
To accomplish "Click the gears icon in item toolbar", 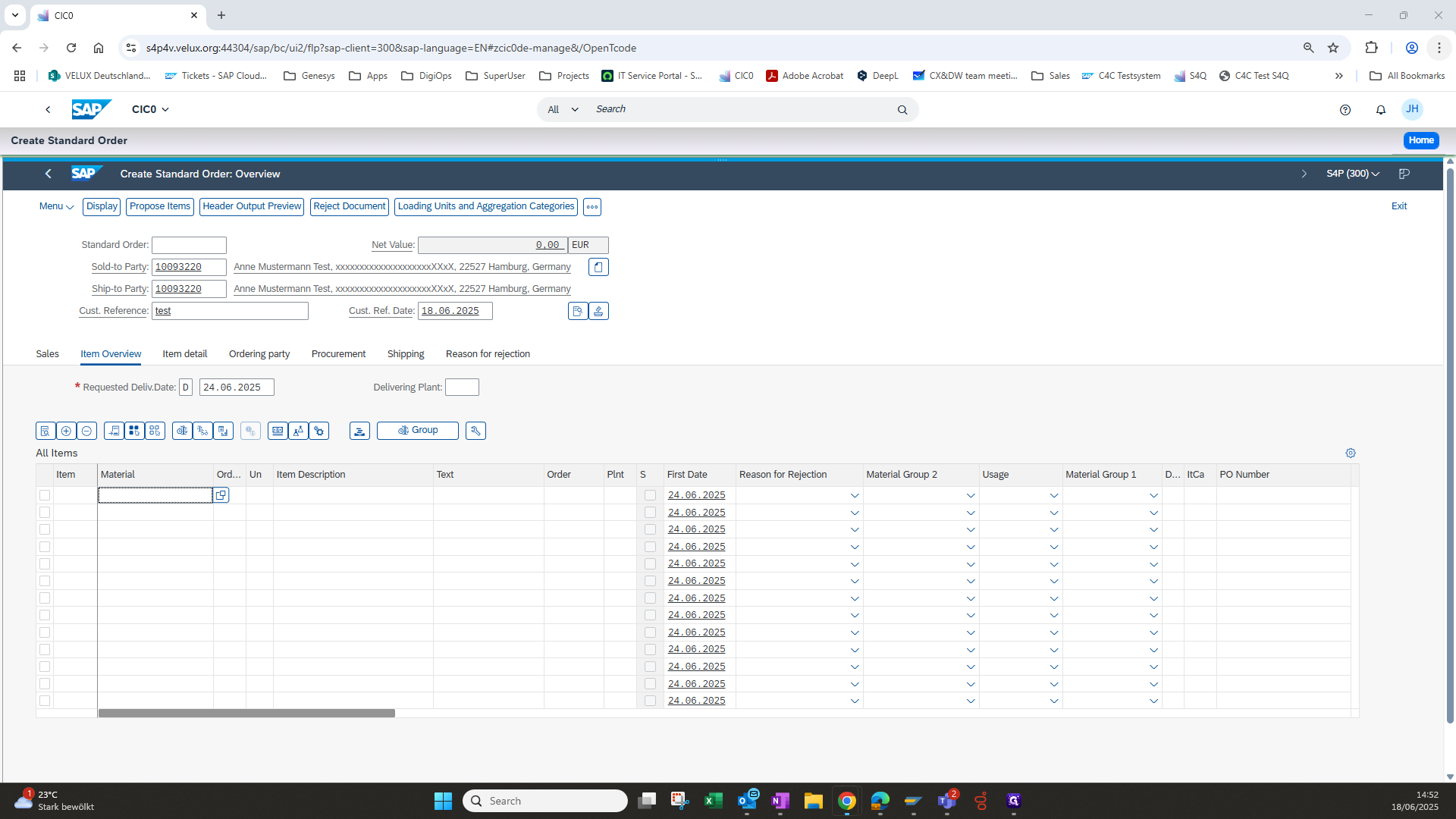I will pos(319,431).
